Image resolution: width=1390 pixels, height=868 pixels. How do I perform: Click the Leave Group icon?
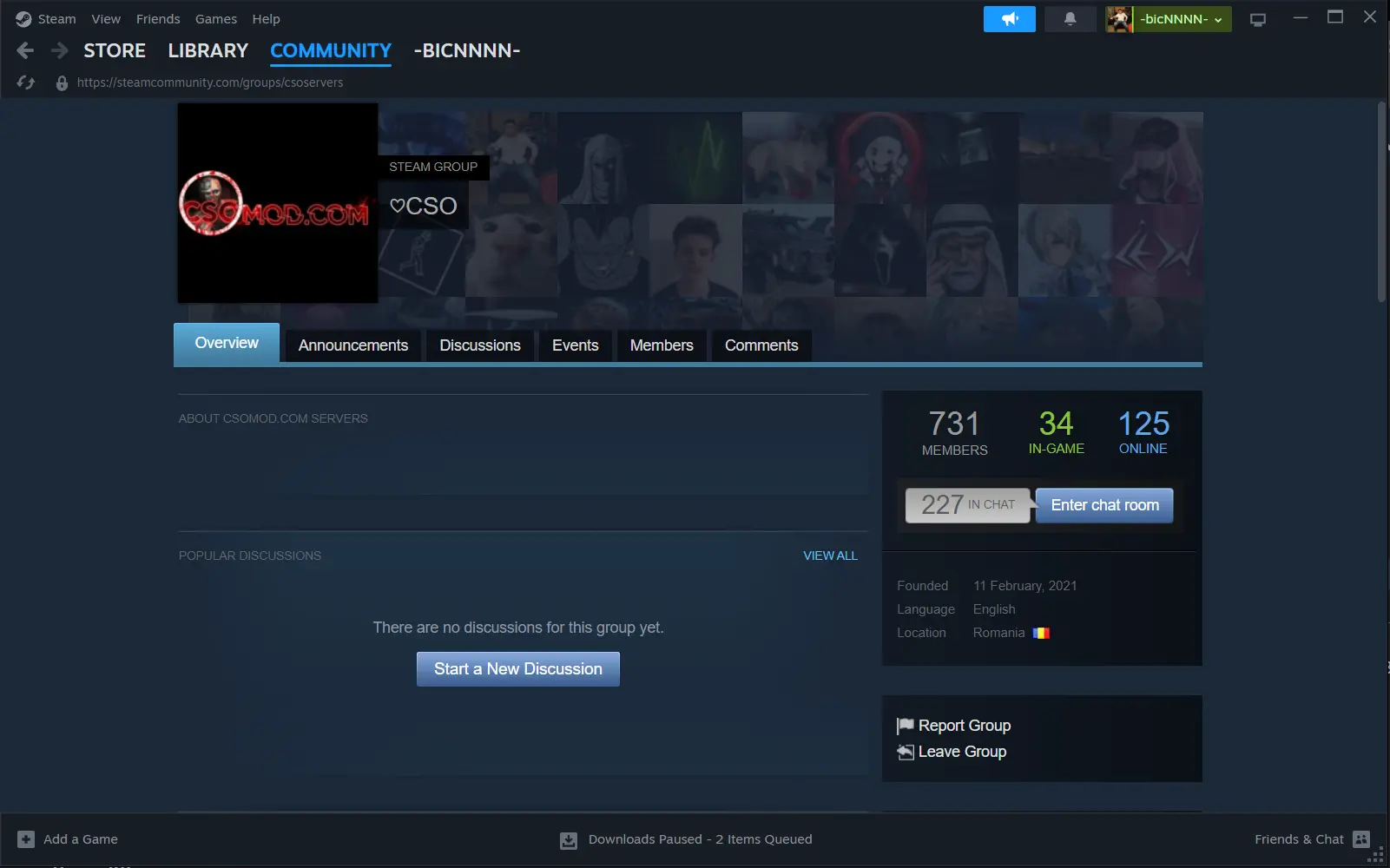[x=905, y=752]
